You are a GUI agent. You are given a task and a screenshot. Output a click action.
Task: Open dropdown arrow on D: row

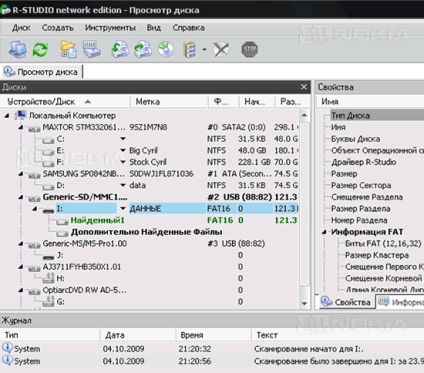click(123, 185)
